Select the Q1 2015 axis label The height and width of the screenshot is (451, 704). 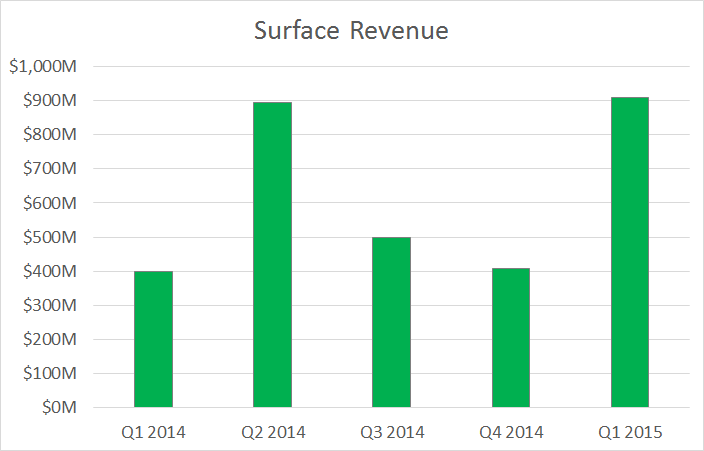pyautogui.click(x=629, y=433)
